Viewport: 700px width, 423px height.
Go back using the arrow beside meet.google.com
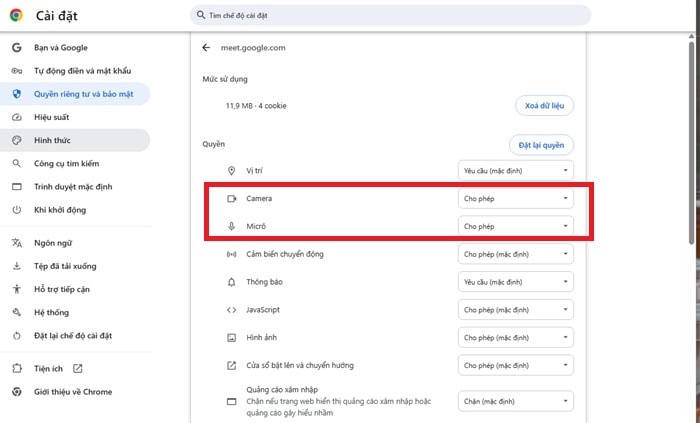(x=206, y=47)
